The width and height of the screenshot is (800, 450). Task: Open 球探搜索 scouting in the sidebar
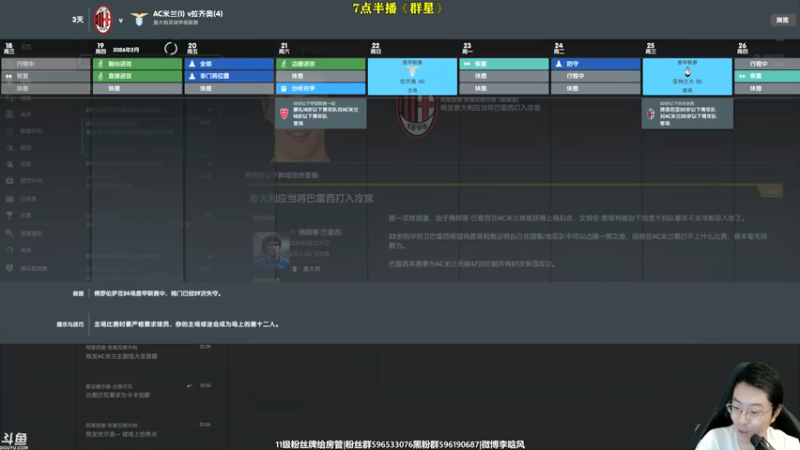pyautogui.click(x=31, y=234)
